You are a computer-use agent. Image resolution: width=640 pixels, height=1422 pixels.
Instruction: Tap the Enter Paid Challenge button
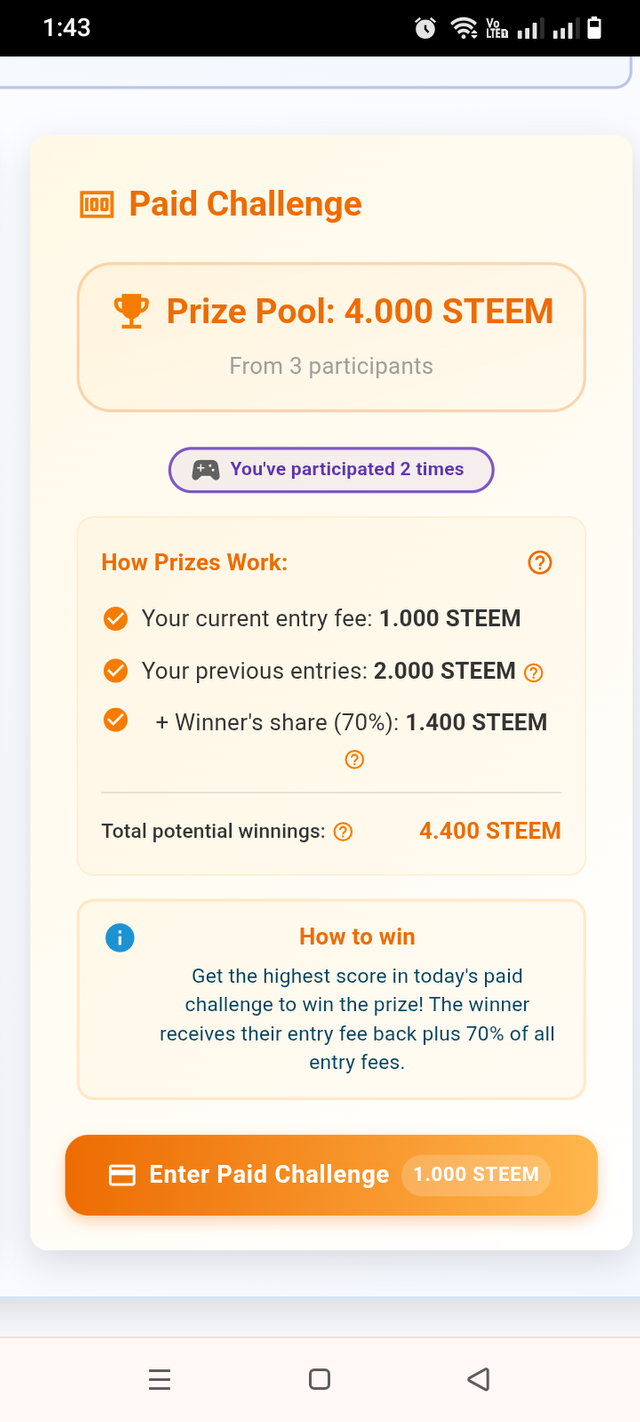coord(331,1175)
